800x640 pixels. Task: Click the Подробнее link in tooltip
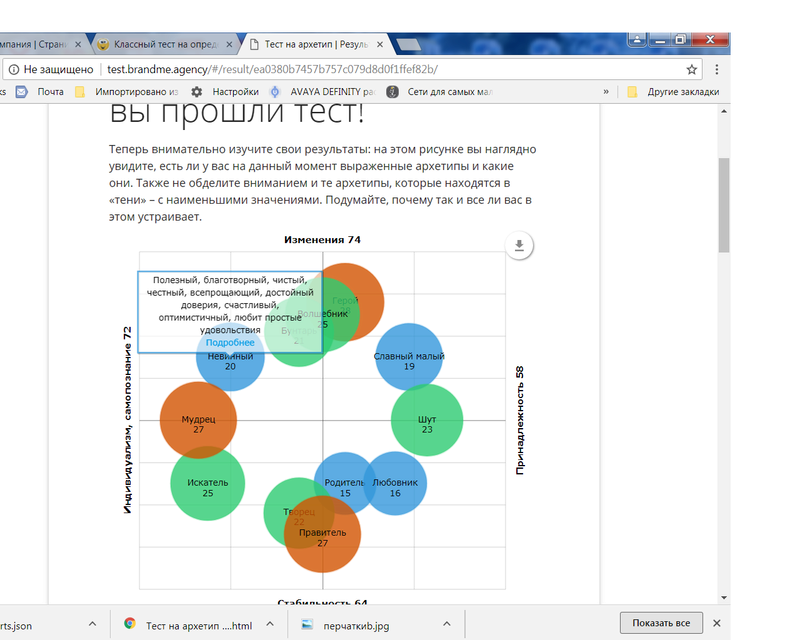tap(230, 342)
